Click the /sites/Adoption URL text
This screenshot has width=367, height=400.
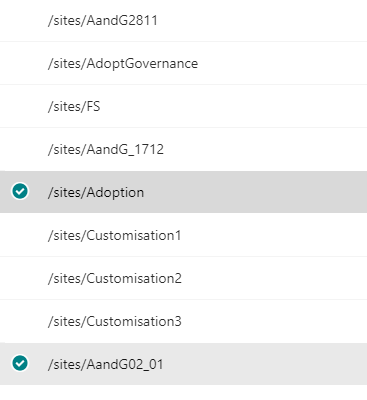[96, 193]
